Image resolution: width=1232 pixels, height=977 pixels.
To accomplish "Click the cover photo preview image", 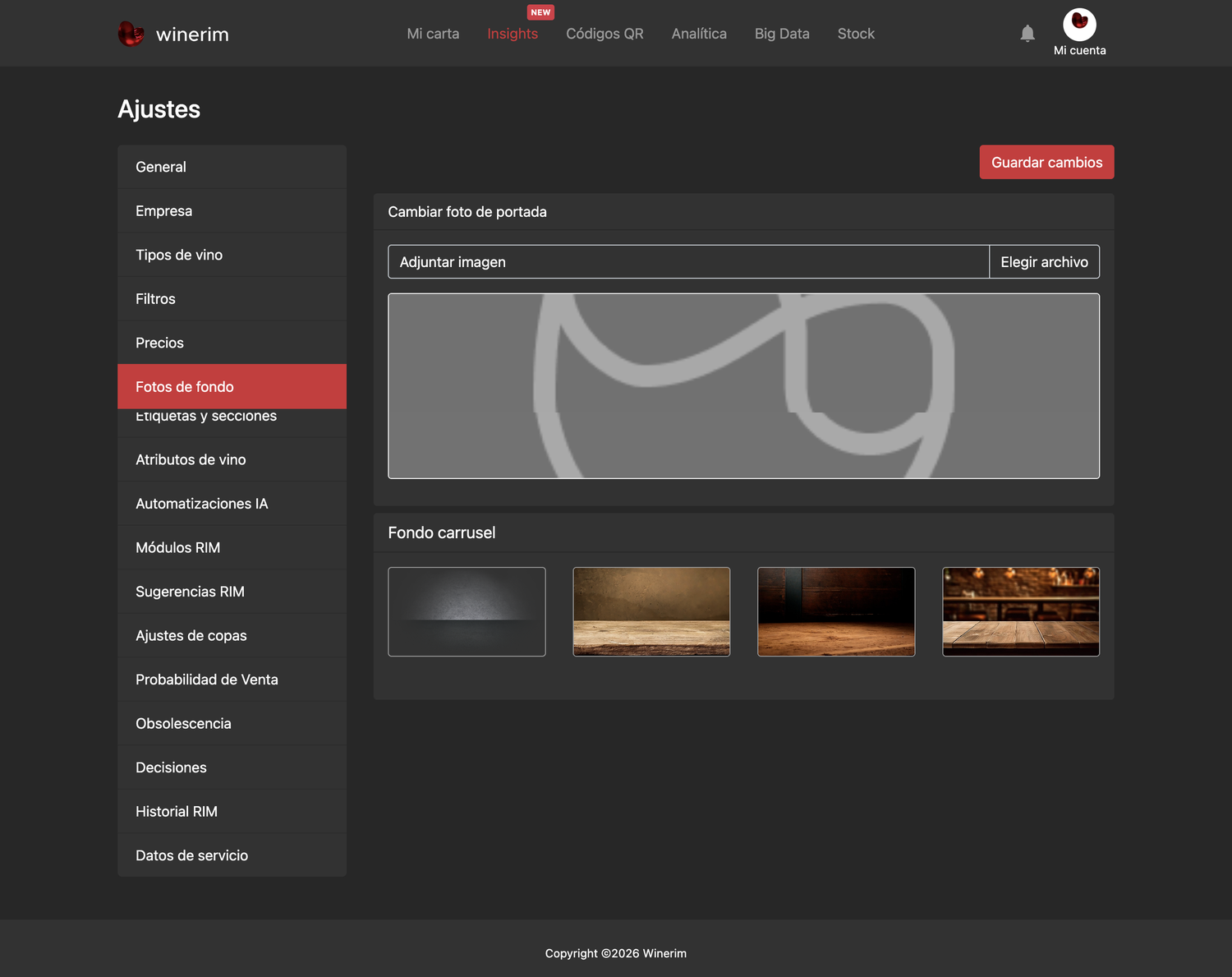I will point(743,386).
